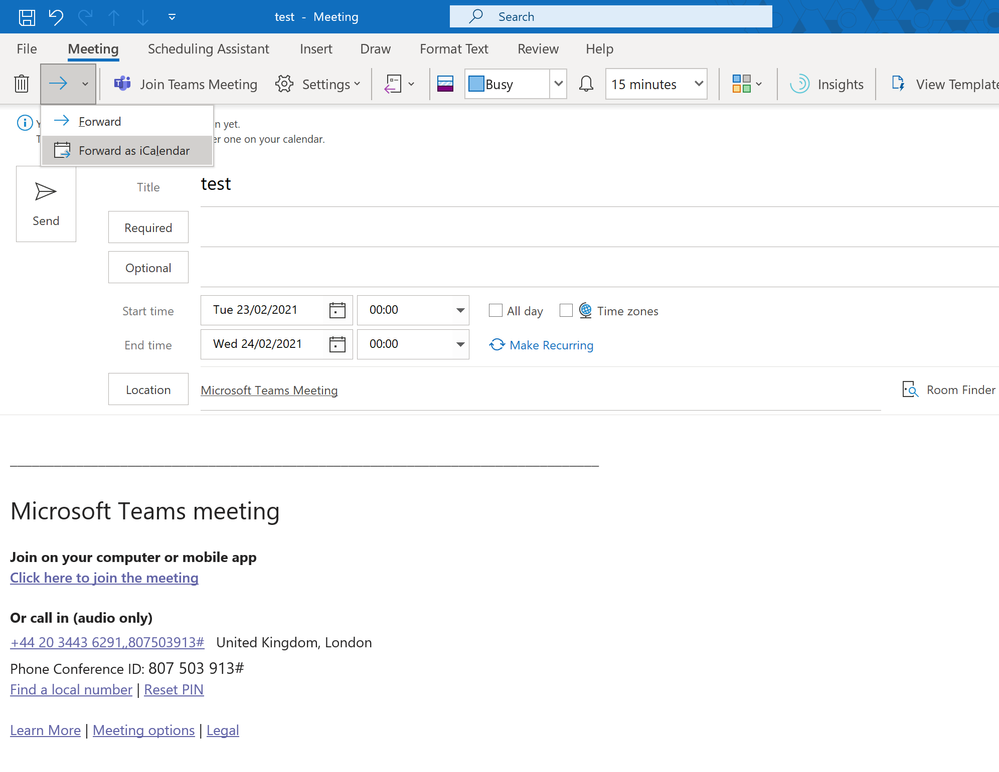
Task: Open the Learn More link
Action: point(45,730)
